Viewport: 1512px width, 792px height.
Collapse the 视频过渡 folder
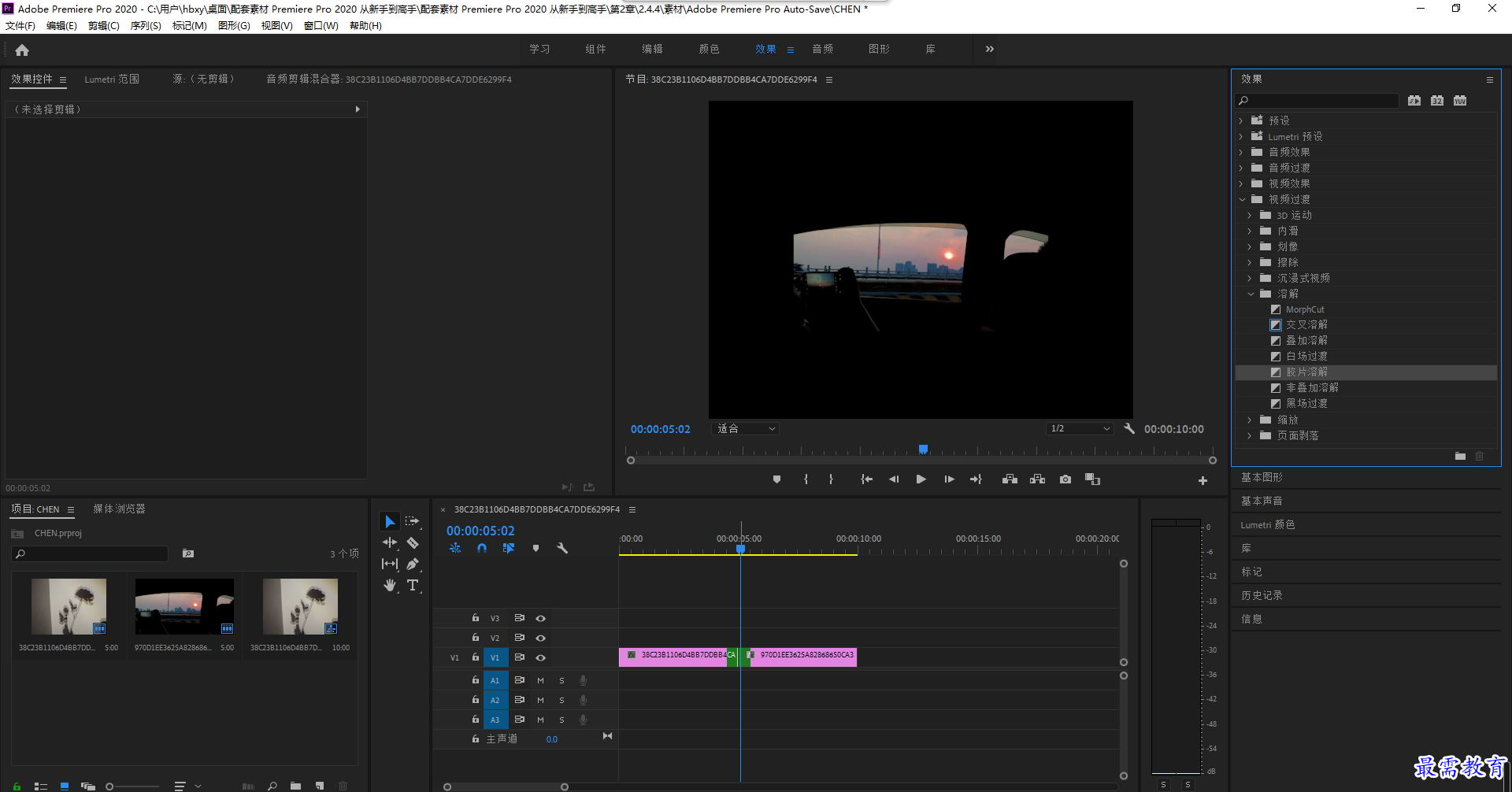[1242, 200]
